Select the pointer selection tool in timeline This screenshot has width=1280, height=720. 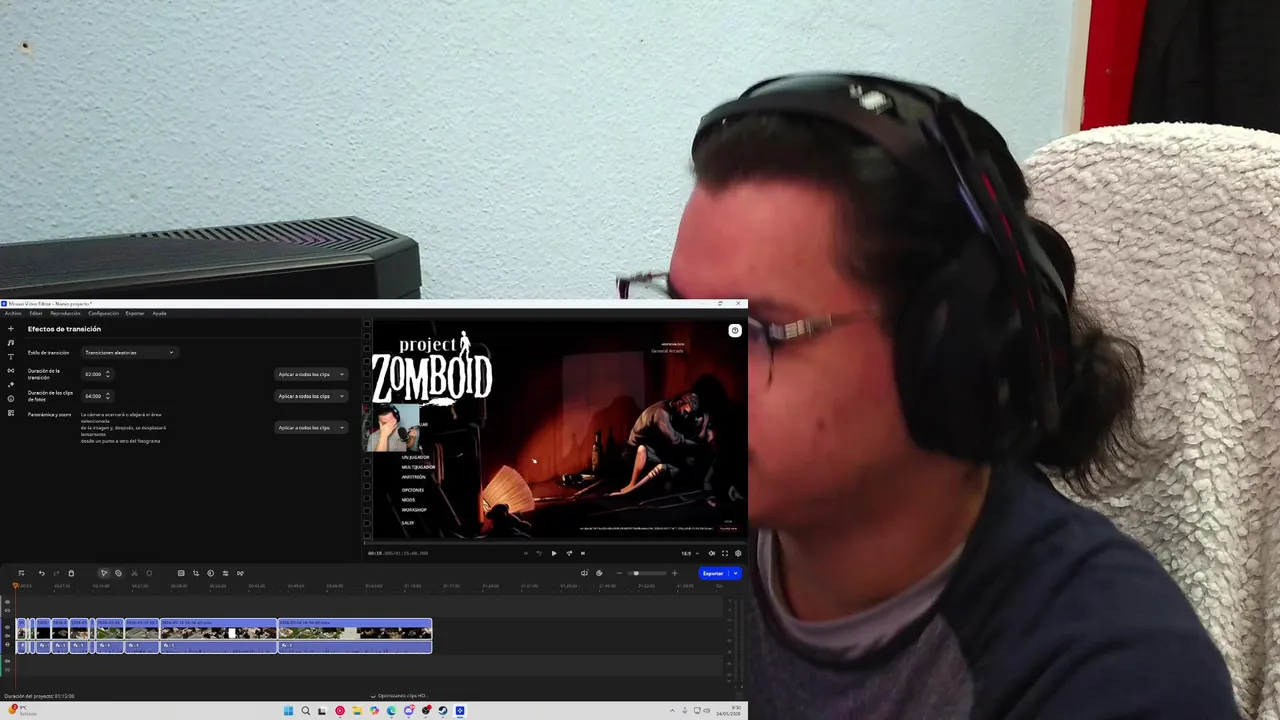click(104, 573)
